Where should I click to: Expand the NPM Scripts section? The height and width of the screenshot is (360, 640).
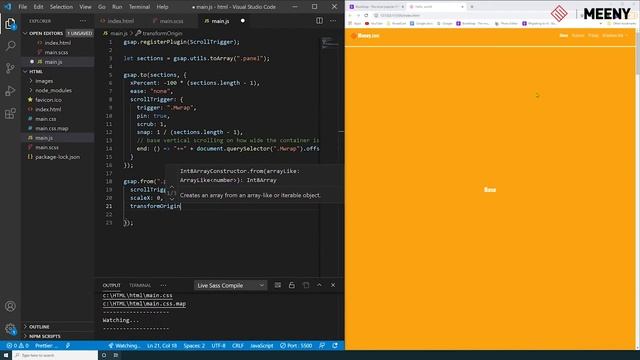click(44, 336)
